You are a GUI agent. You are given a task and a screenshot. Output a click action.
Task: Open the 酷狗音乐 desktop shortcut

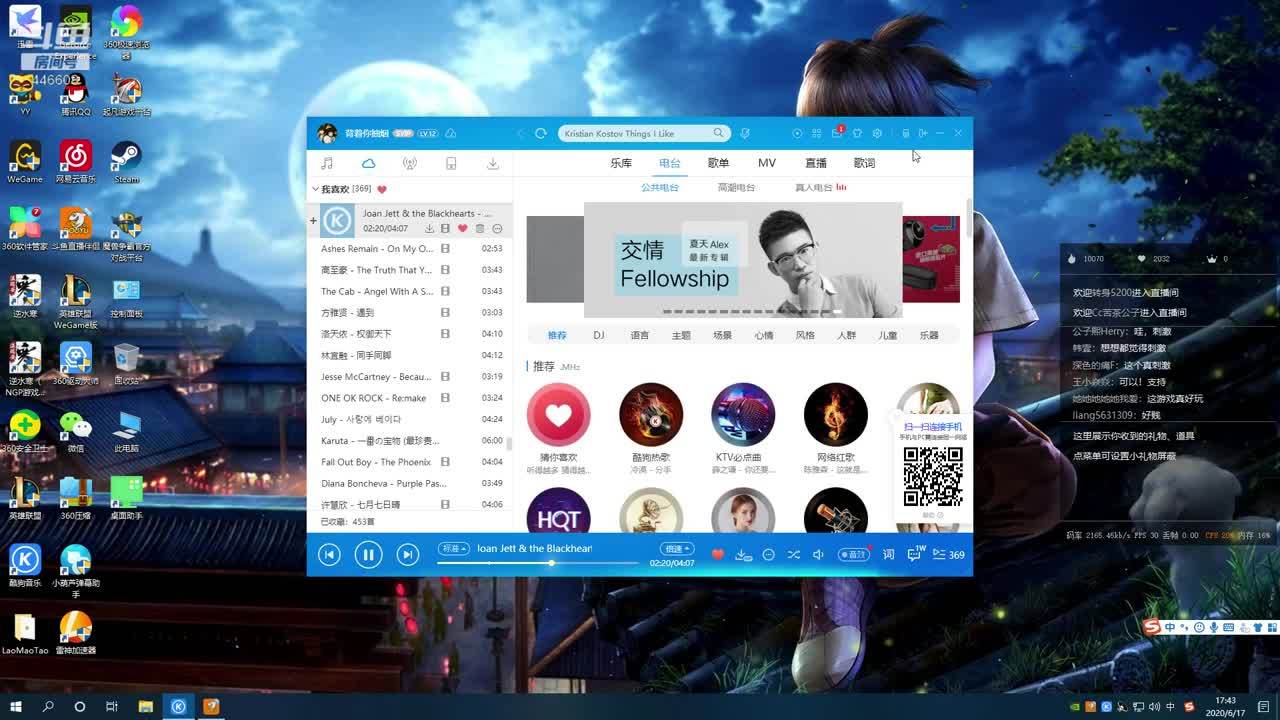click(25, 565)
